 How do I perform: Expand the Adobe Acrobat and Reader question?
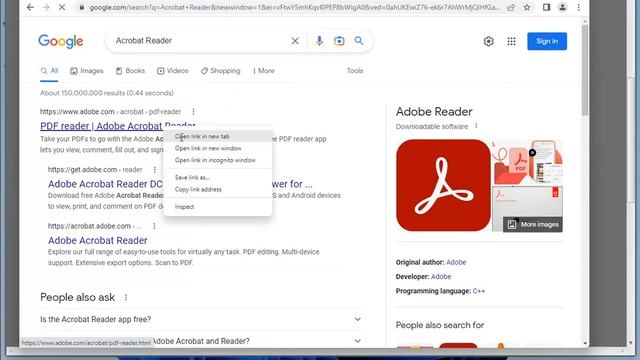[201, 341]
